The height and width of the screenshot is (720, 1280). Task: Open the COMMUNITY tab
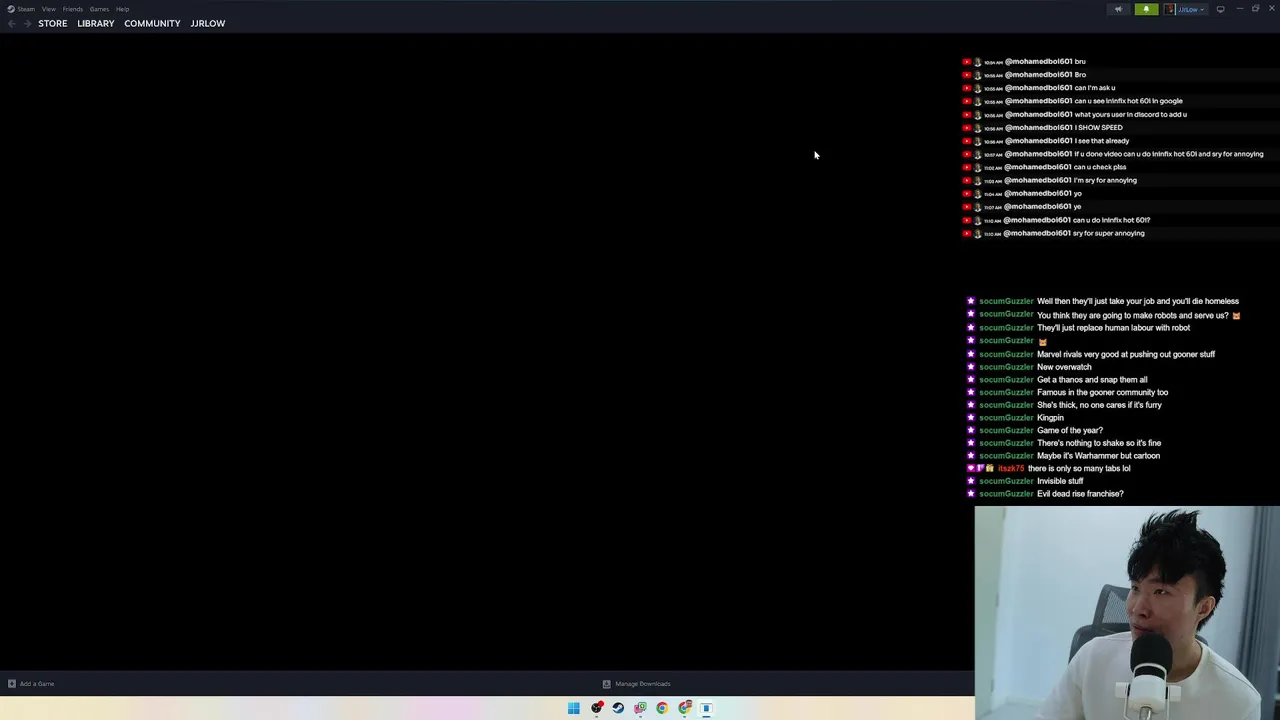coord(152,23)
